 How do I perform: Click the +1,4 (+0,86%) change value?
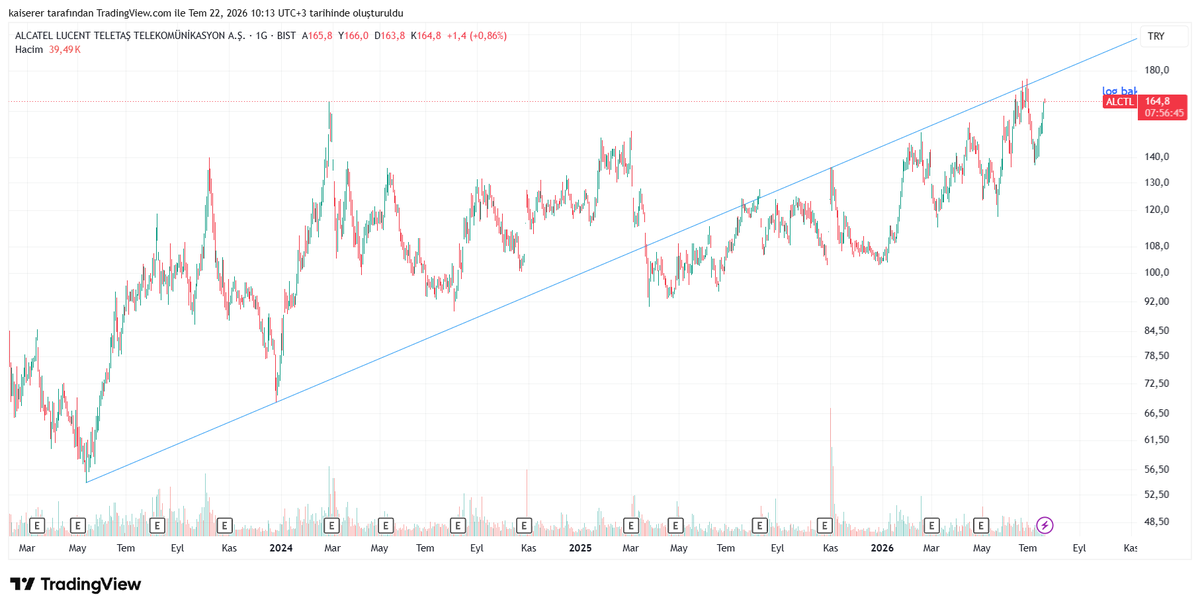coord(476,35)
